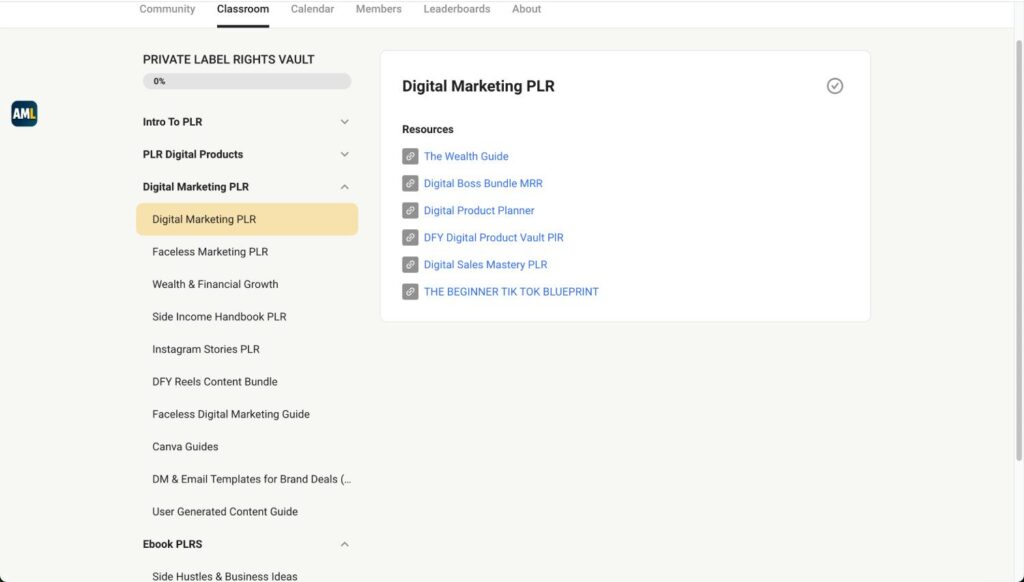Select highlighted Digital Marketing PLR lesson
The image size is (1024, 582).
coord(247,219)
